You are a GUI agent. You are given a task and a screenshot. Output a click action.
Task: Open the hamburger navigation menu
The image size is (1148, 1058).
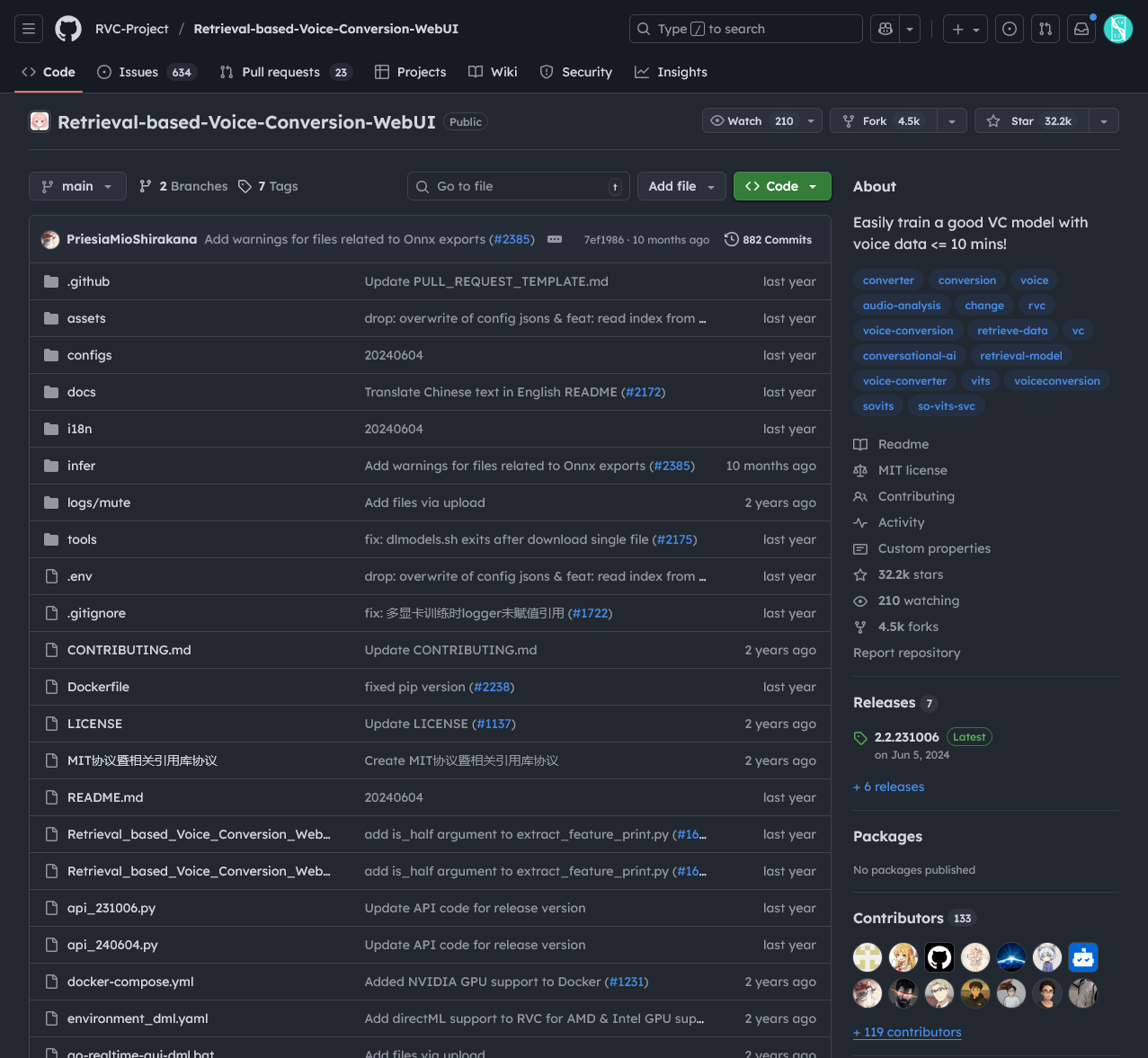(x=29, y=29)
